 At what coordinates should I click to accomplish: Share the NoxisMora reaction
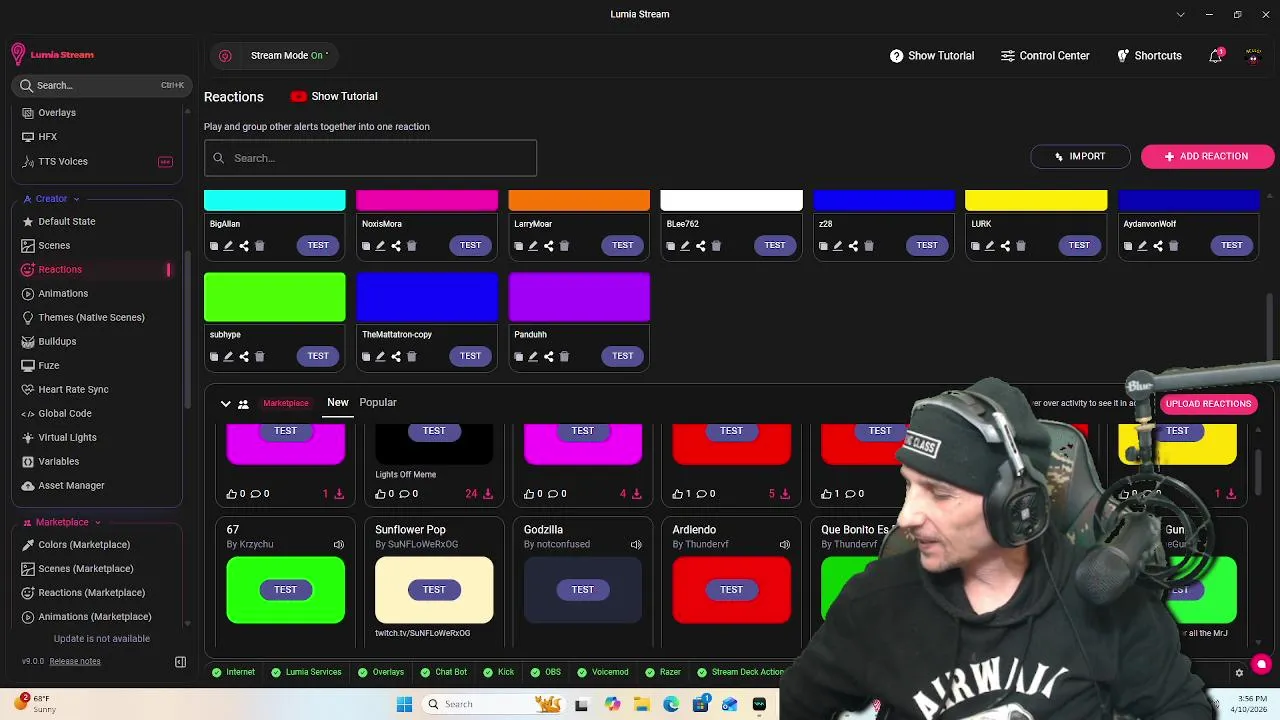396,246
